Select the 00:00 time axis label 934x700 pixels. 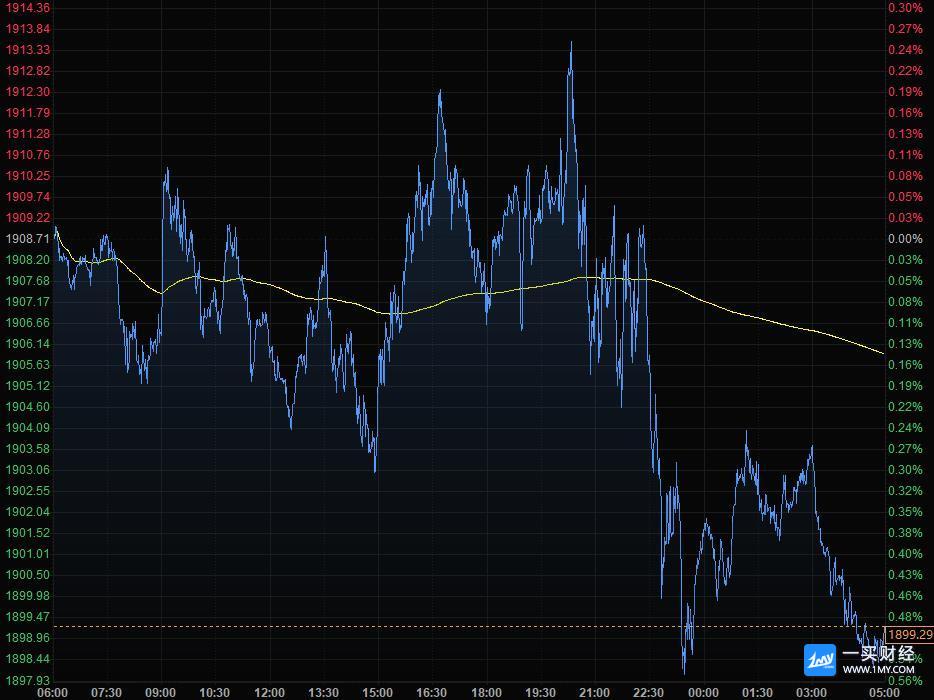(703, 692)
